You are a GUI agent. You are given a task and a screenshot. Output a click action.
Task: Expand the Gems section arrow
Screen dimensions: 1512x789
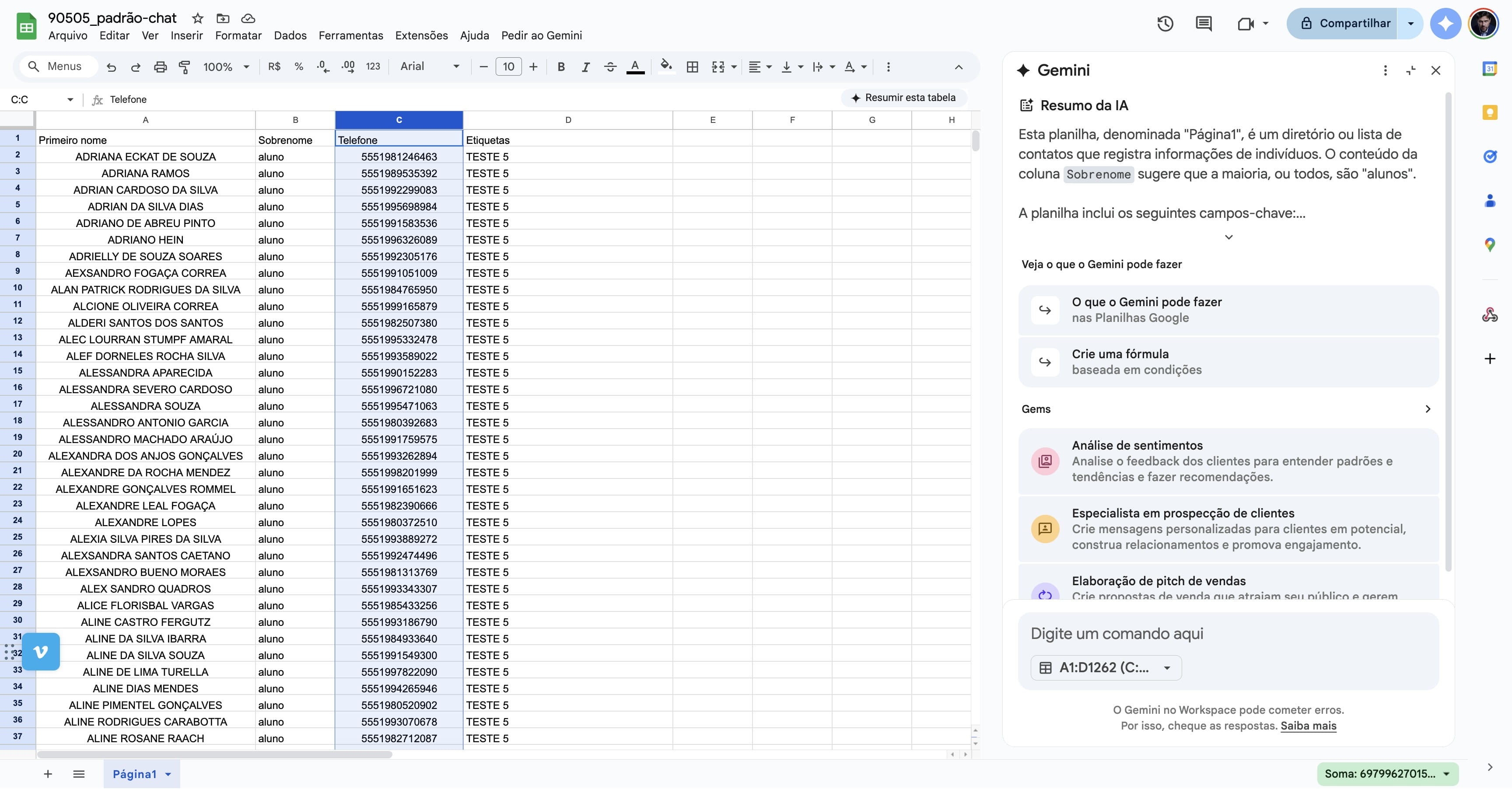pyautogui.click(x=1428, y=409)
